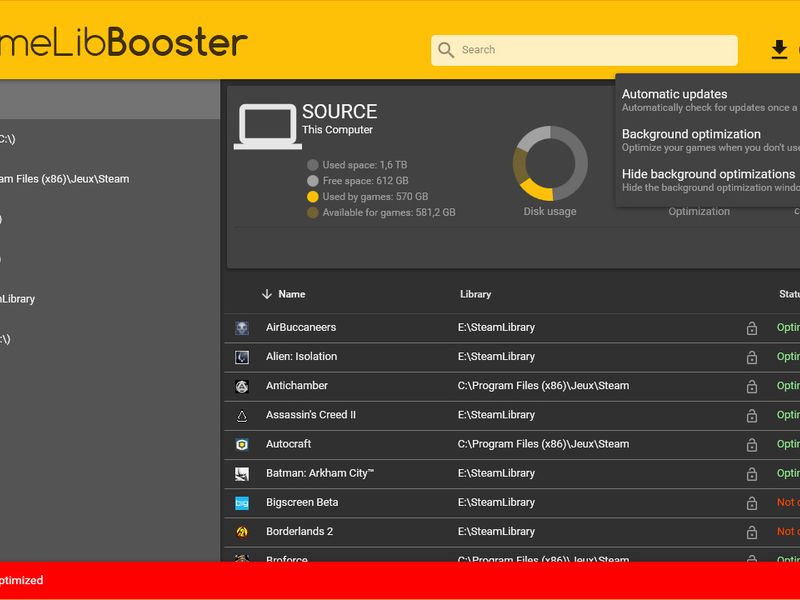Click the SOURCE laptop computer icon
This screenshot has height=600, width=800.
(268, 127)
